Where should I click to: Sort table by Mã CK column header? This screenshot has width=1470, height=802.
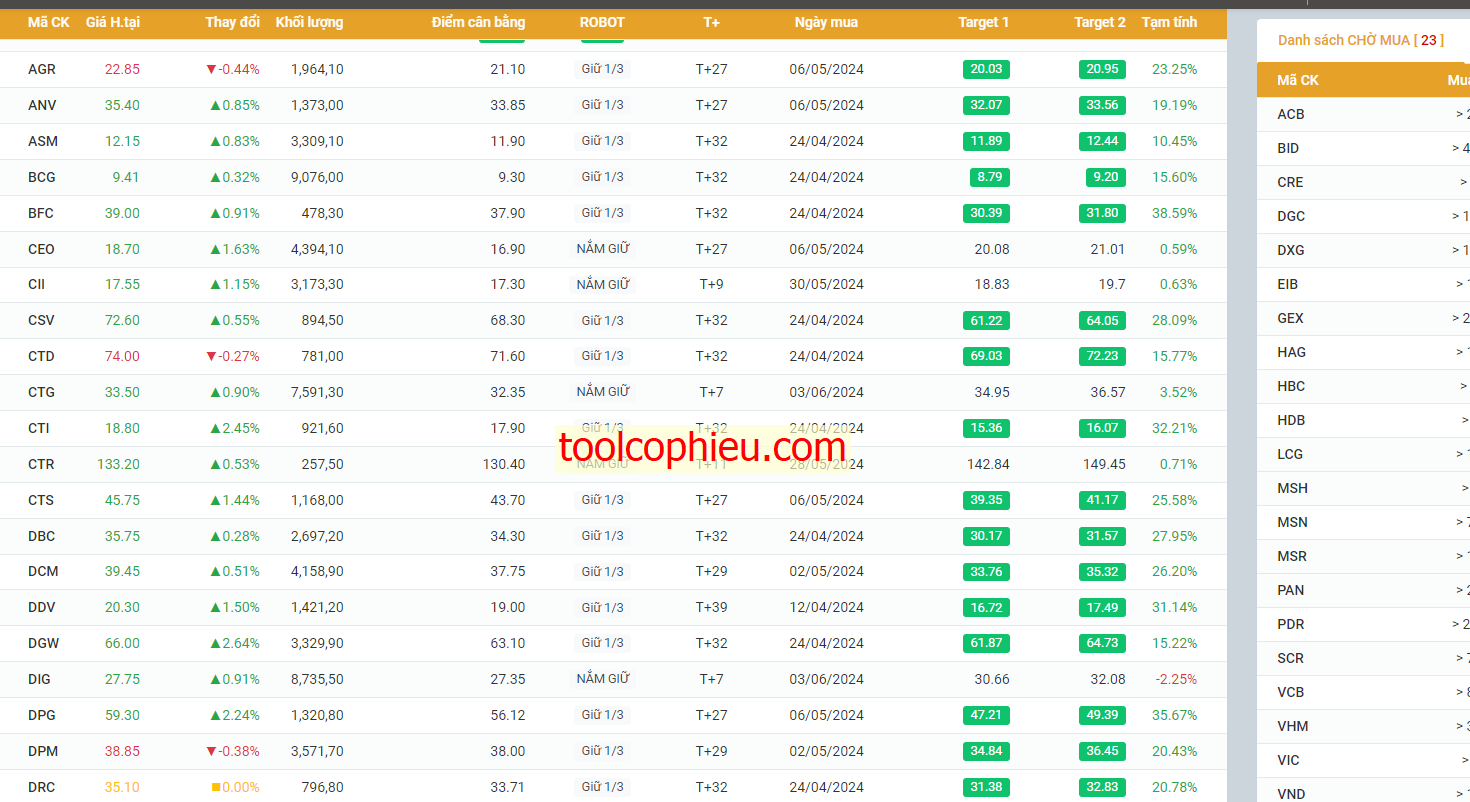(49, 22)
